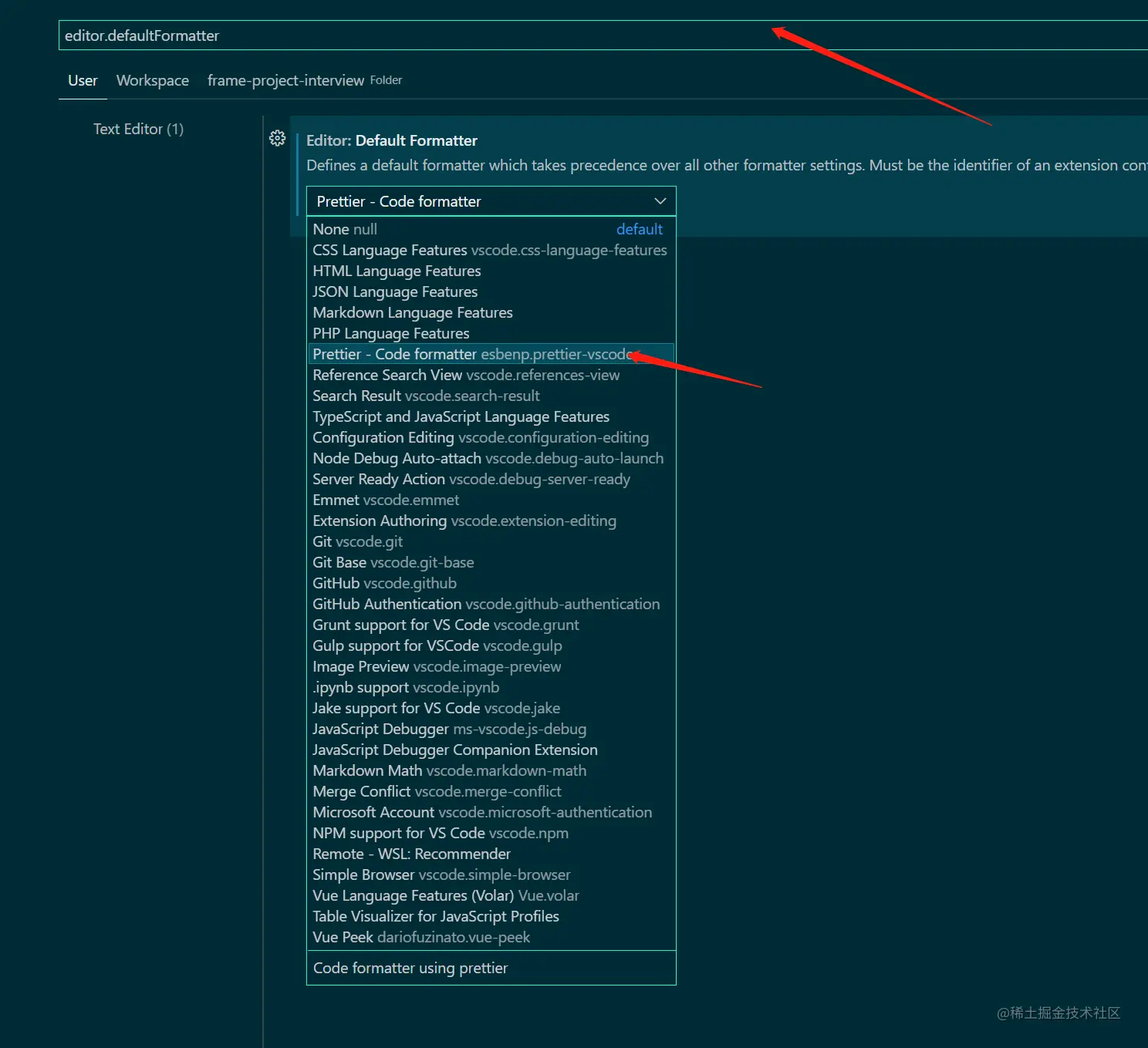Select PHP Language Features formatter
1148x1048 pixels.
pyautogui.click(x=491, y=333)
